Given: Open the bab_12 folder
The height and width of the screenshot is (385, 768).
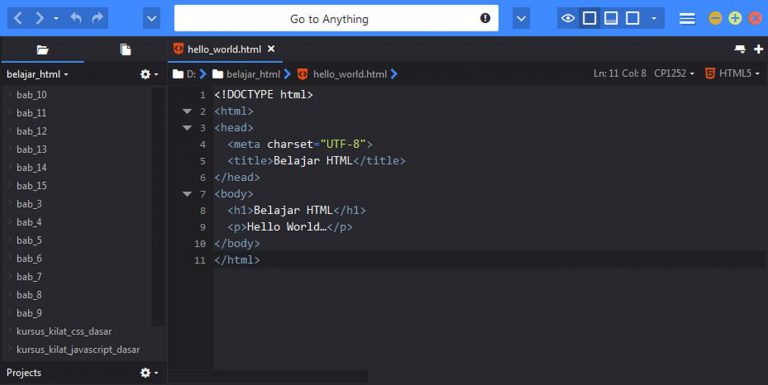Looking at the screenshot, I should click(x=31, y=131).
